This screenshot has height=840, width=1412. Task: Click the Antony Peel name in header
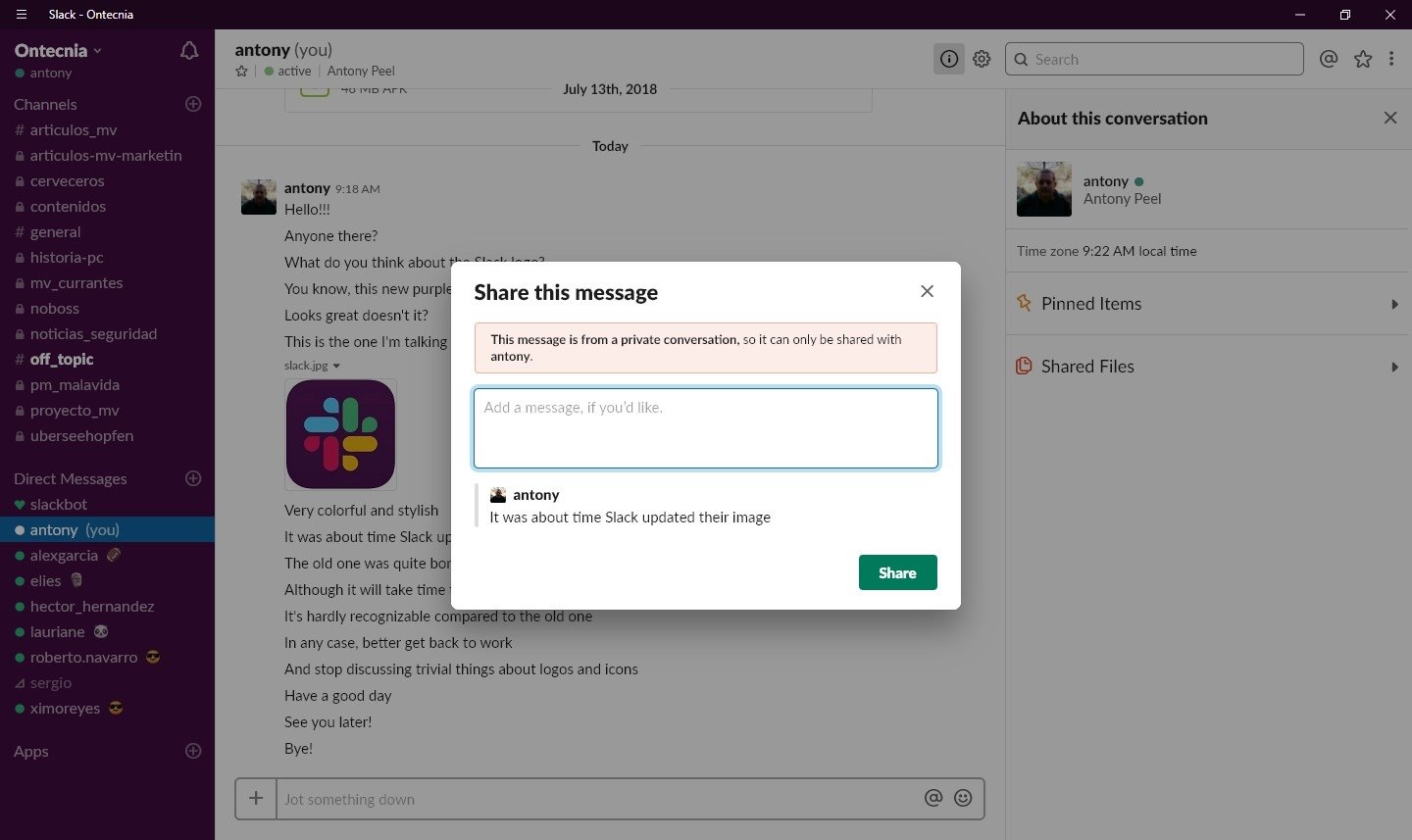click(x=361, y=71)
